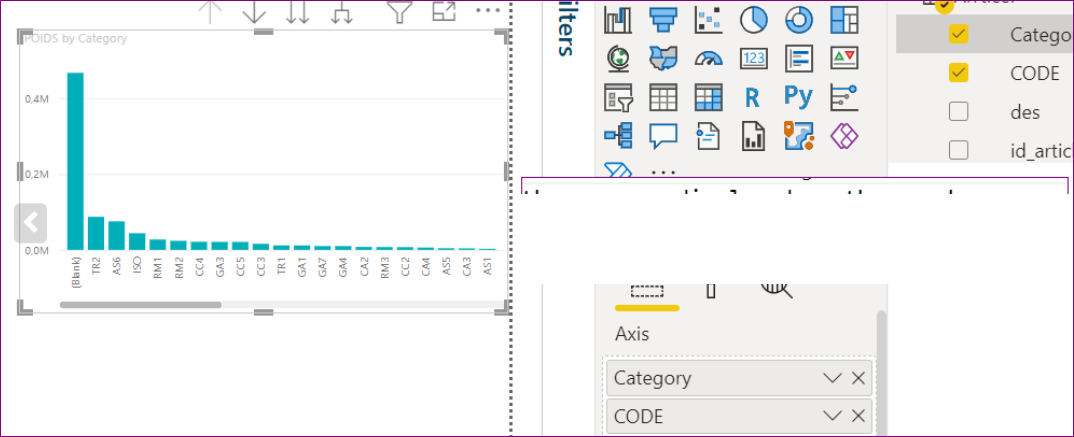Screen dimensions: 1074x437
Task: Open the chart's filter icon
Action: (399, 12)
